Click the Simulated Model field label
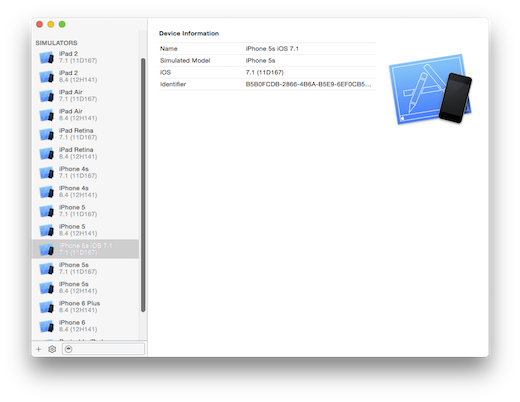Viewport: 520px width, 402px height. [x=185, y=61]
